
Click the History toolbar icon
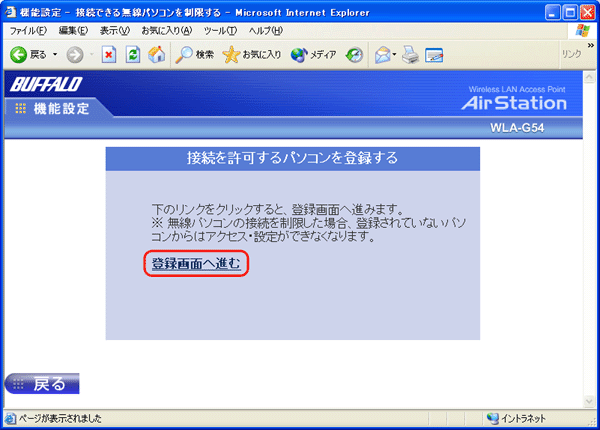tap(354, 54)
